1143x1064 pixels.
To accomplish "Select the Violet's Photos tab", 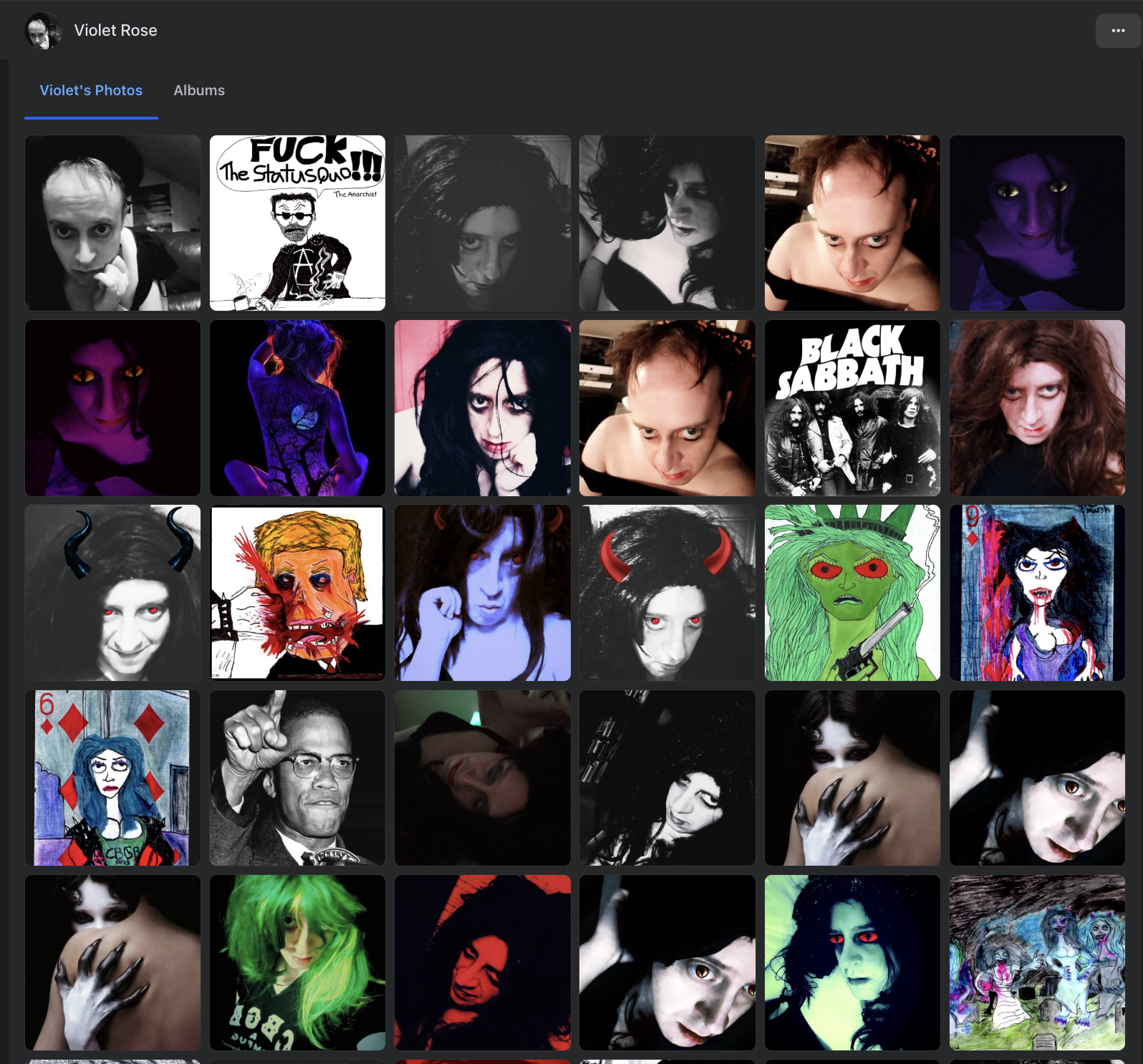I will pyautogui.click(x=91, y=91).
